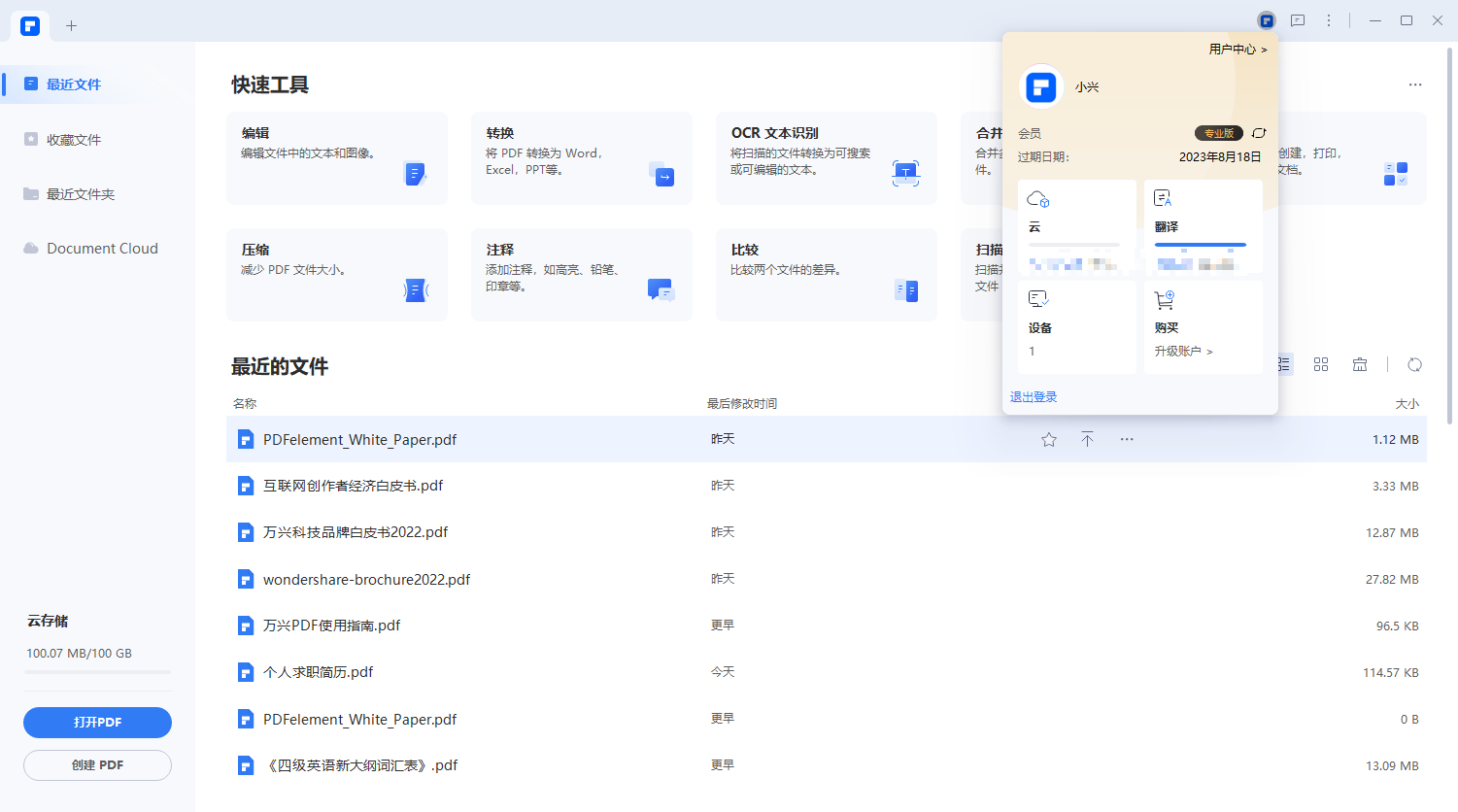Switch to the 收藏文件 sidebar section
Screen dimensions: 1458x812
[x=73, y=139]
